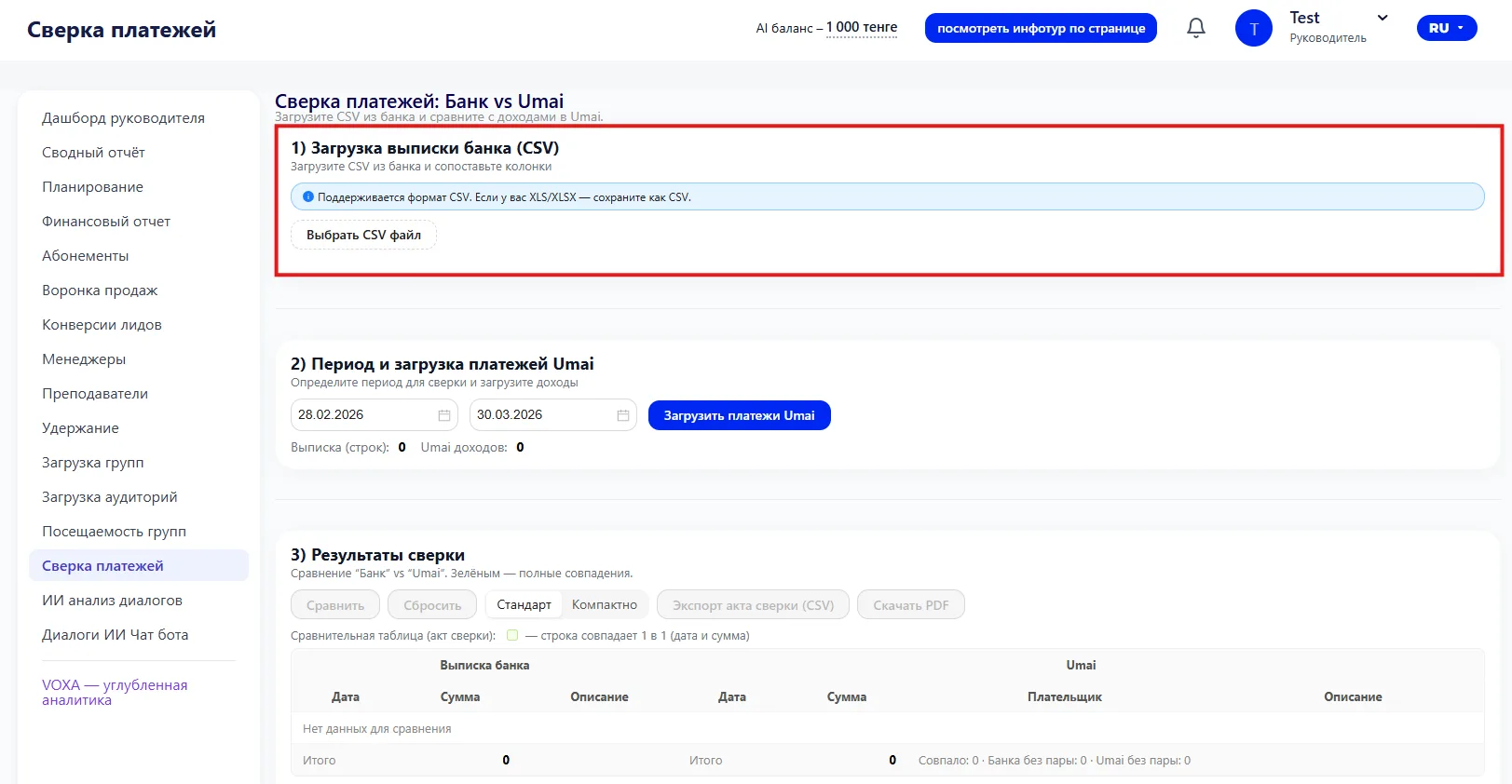1512x784 pixels.
Task: Click the end date field 30.03.2026
Action: [552, 415]
